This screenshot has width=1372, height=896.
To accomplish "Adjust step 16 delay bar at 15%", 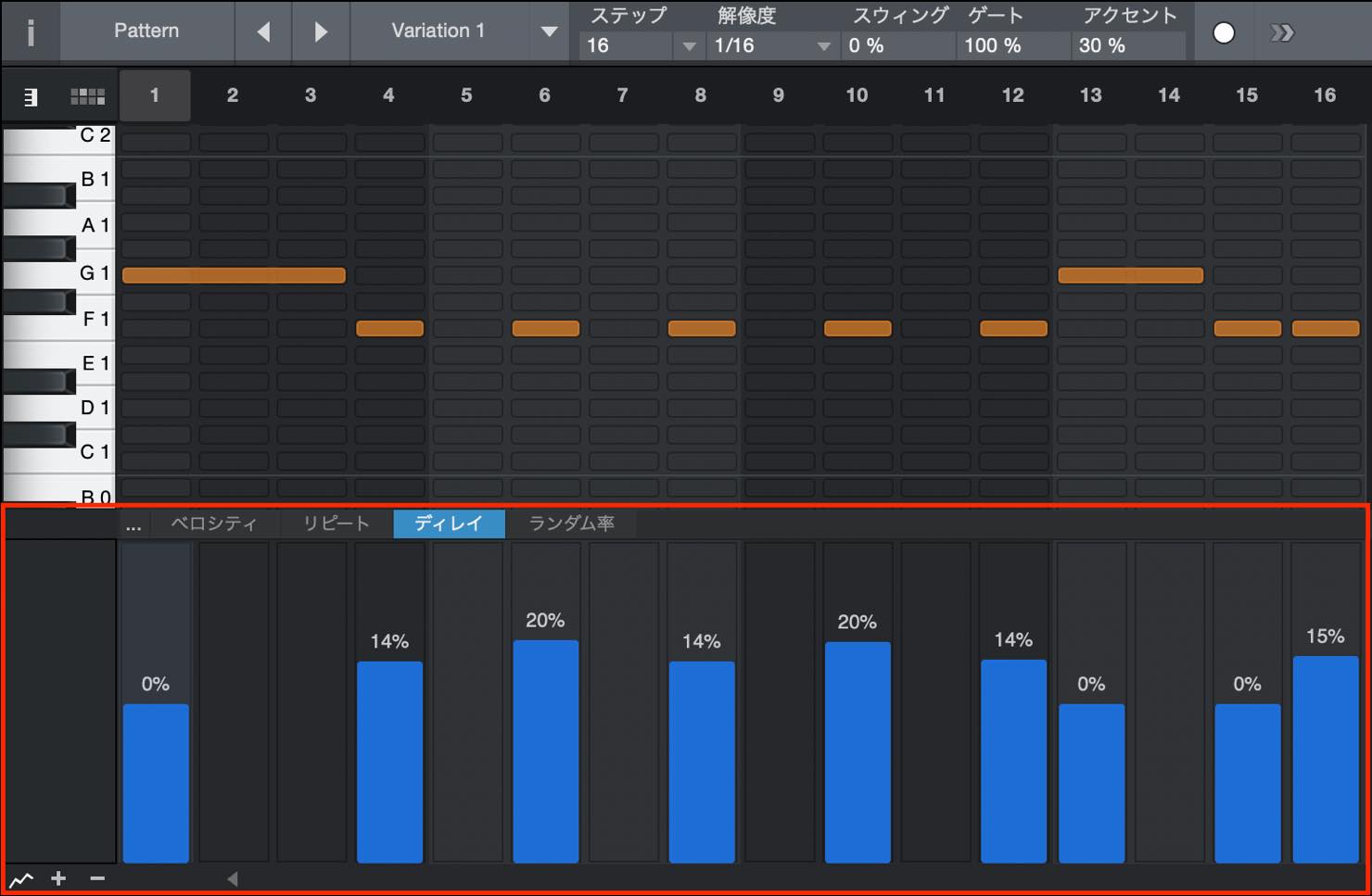I will (1326, 759).
